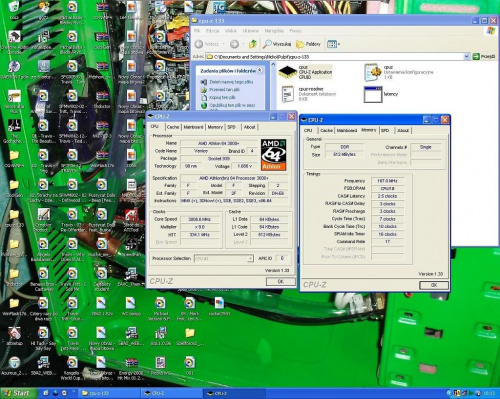Image resolution: width=500 pixels, height=399 pixels.
Task: Click the Przenieś ten plik link
Action: coord(220,90)
